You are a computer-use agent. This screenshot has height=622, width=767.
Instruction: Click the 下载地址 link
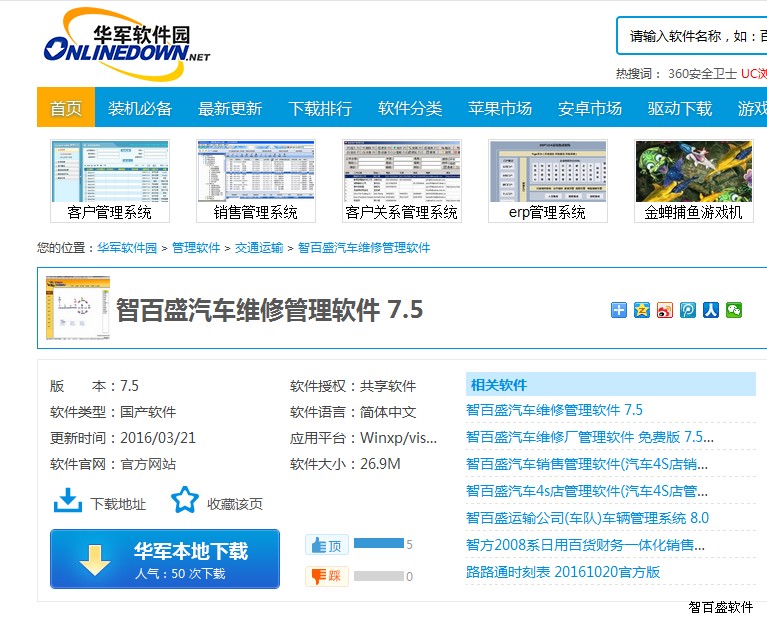pyautogui.click(x=118, y=504)
